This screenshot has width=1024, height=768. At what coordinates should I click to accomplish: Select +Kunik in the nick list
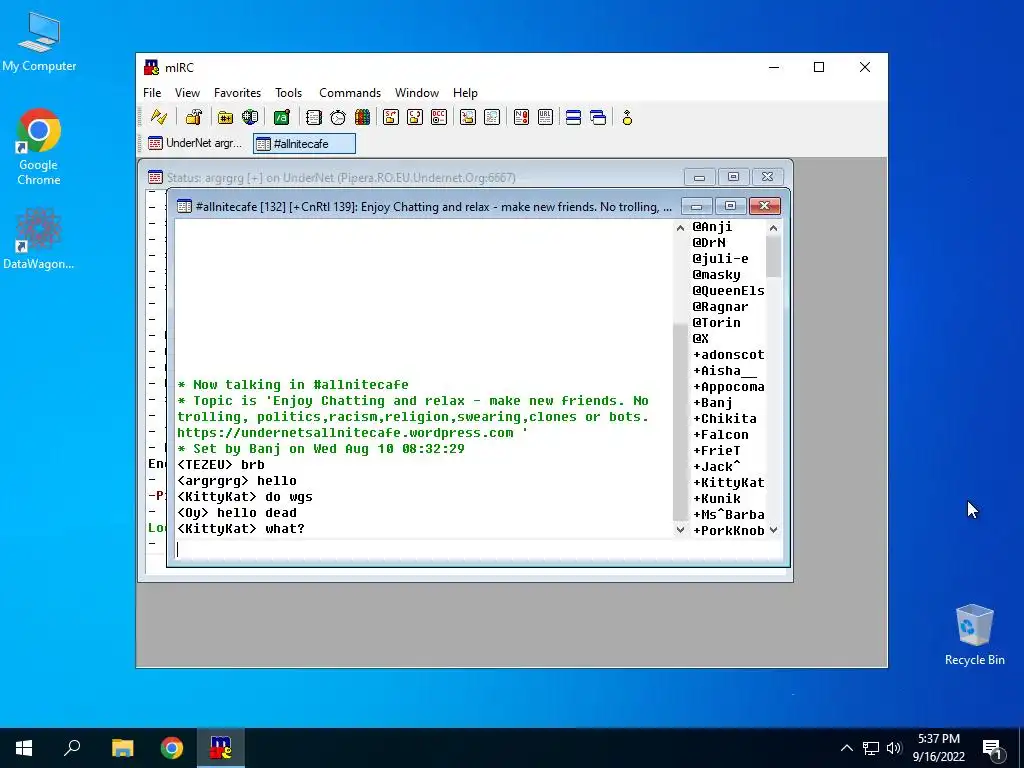[716, 498]
